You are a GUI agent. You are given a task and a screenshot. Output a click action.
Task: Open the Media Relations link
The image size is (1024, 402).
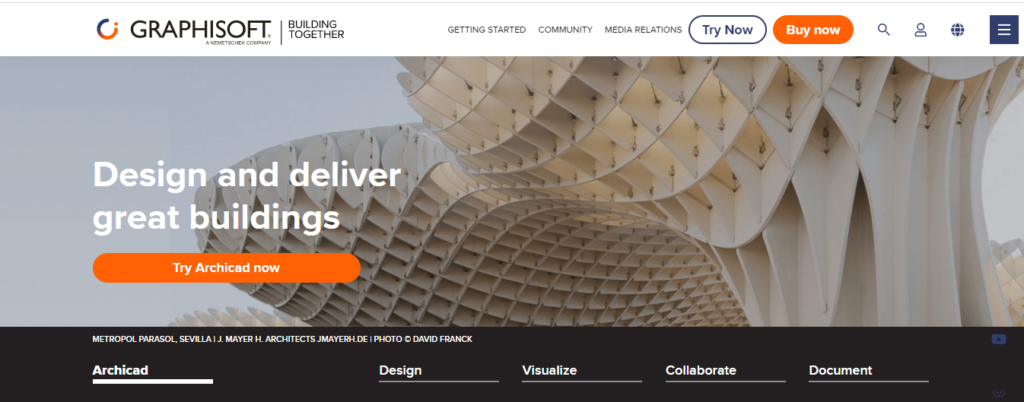[643, 30]
